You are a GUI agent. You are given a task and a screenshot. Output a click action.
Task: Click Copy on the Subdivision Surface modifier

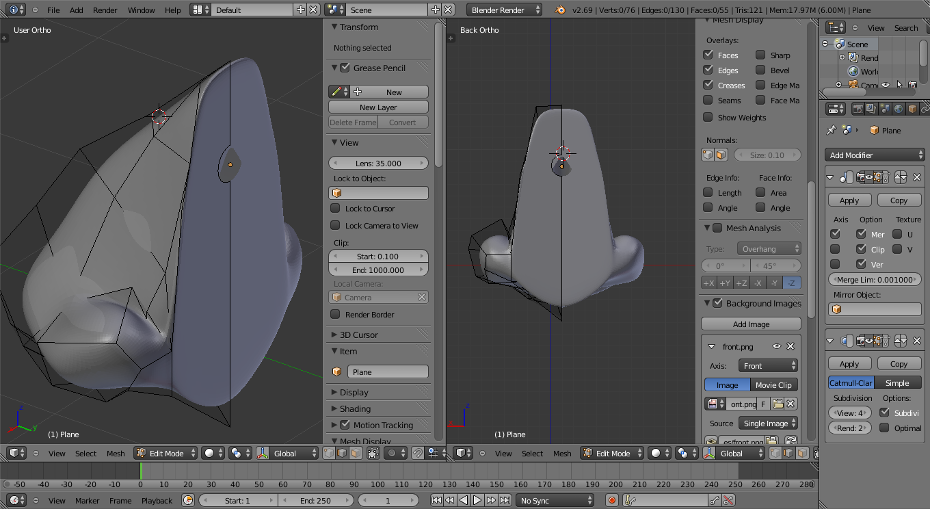[899, 364]
